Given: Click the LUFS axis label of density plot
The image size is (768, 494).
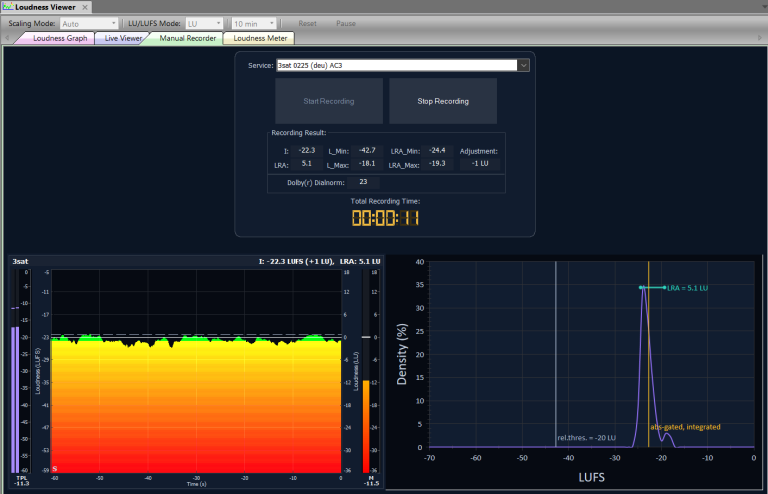Looking at the screenshot, I should click(x=591, y=477).
